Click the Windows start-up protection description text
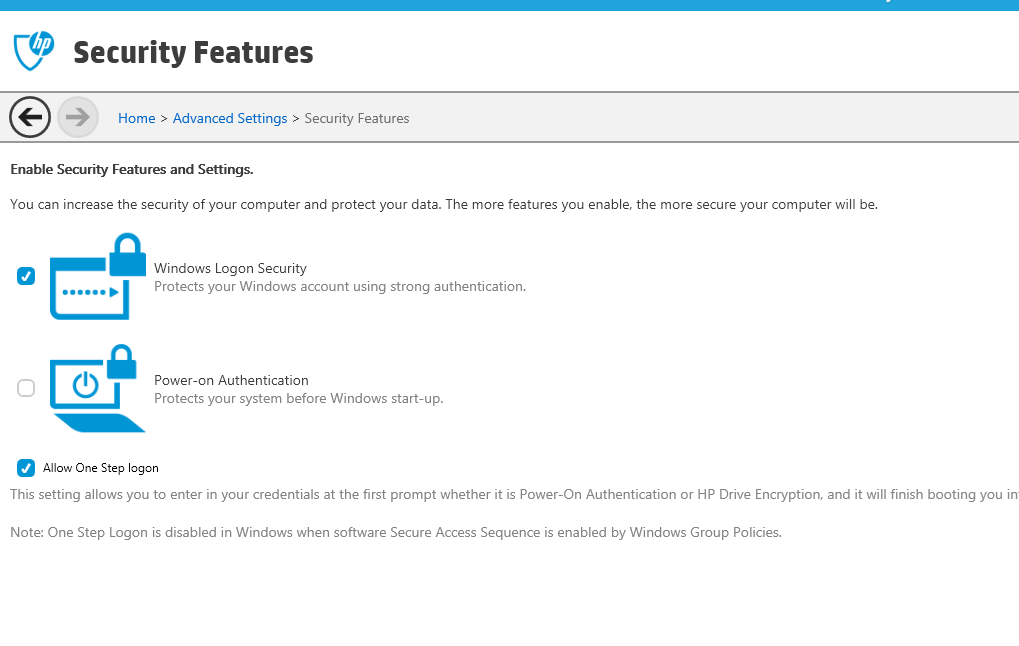The image size is (1019, 646). pos(298,398)
